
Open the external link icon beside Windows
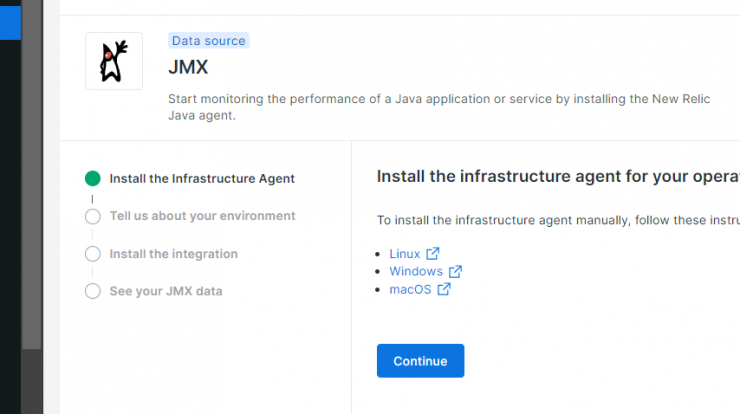(455, 271)
